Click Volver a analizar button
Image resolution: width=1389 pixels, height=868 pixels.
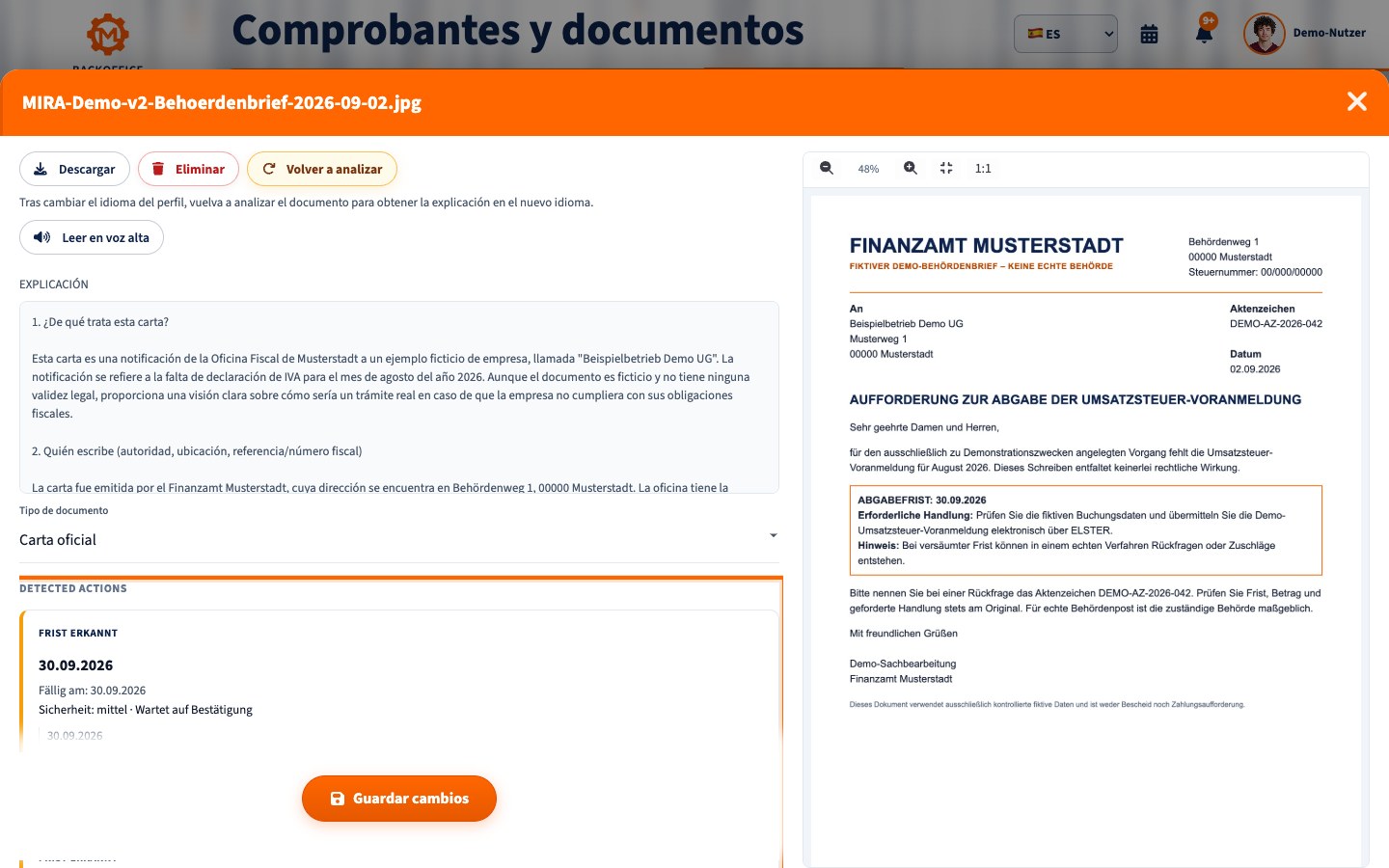322,169
